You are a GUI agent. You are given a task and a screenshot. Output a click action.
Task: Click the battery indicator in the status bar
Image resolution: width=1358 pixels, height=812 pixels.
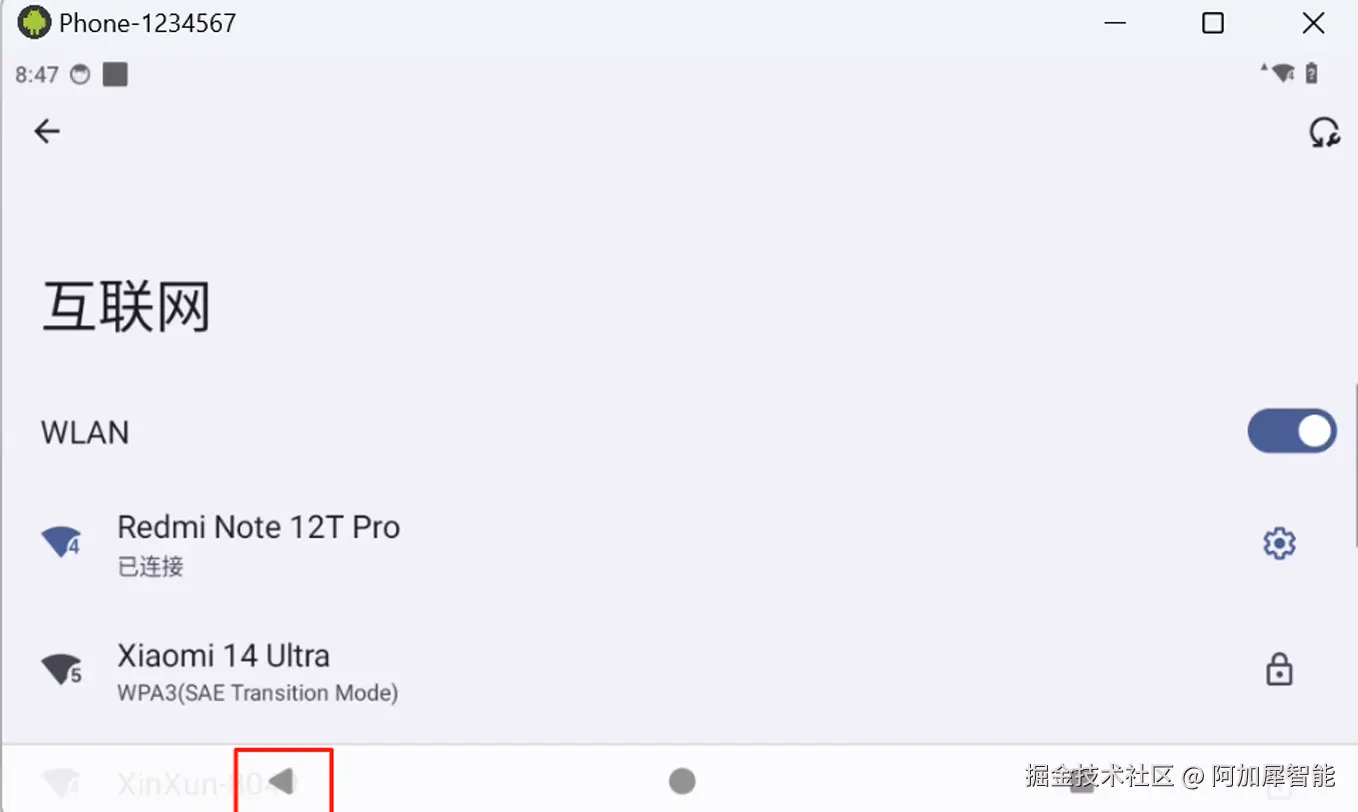point(1313,73)
